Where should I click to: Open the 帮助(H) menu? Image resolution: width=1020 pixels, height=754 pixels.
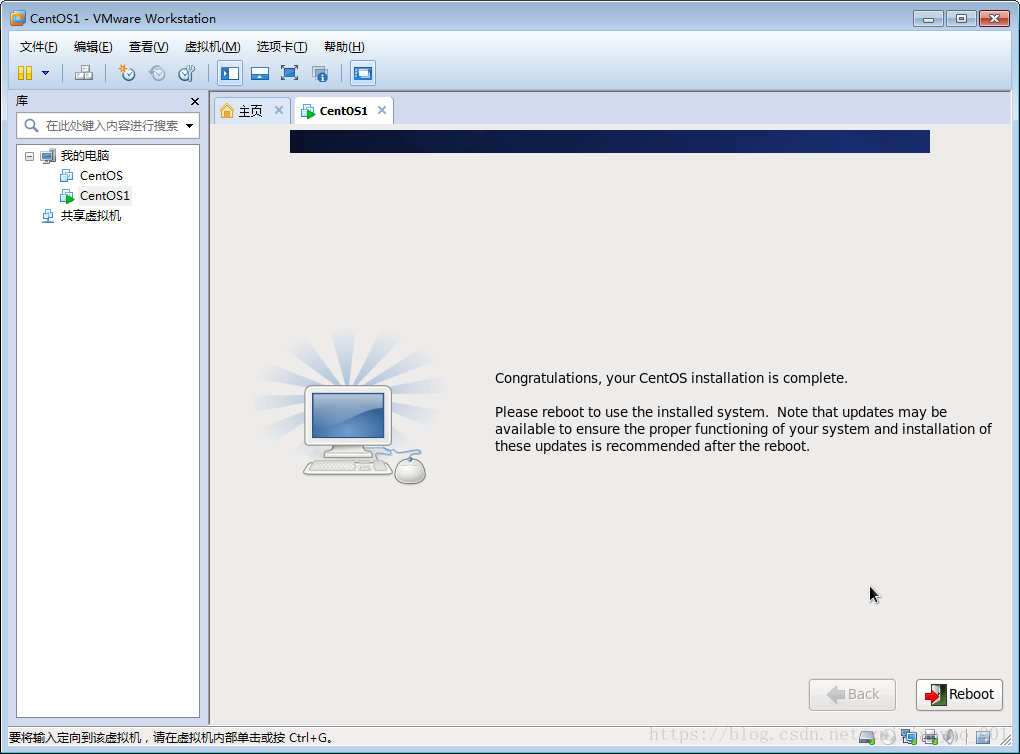click(344, 47)
